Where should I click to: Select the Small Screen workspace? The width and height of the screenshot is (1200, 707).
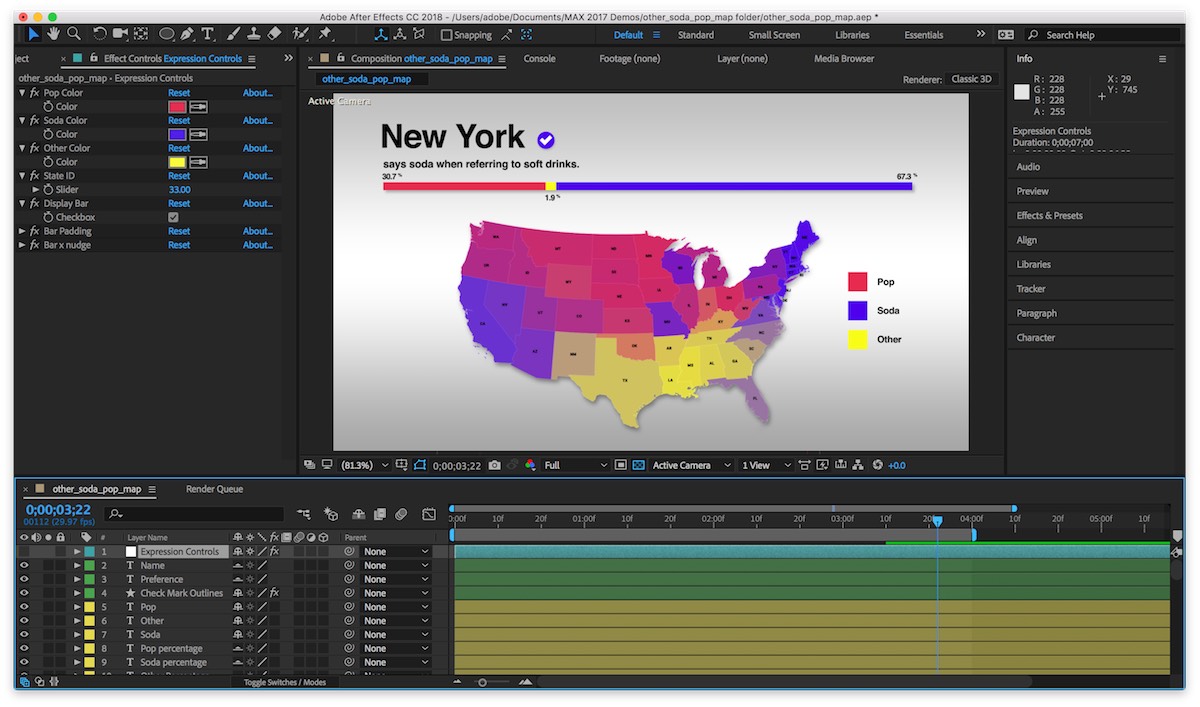(774, 35)
